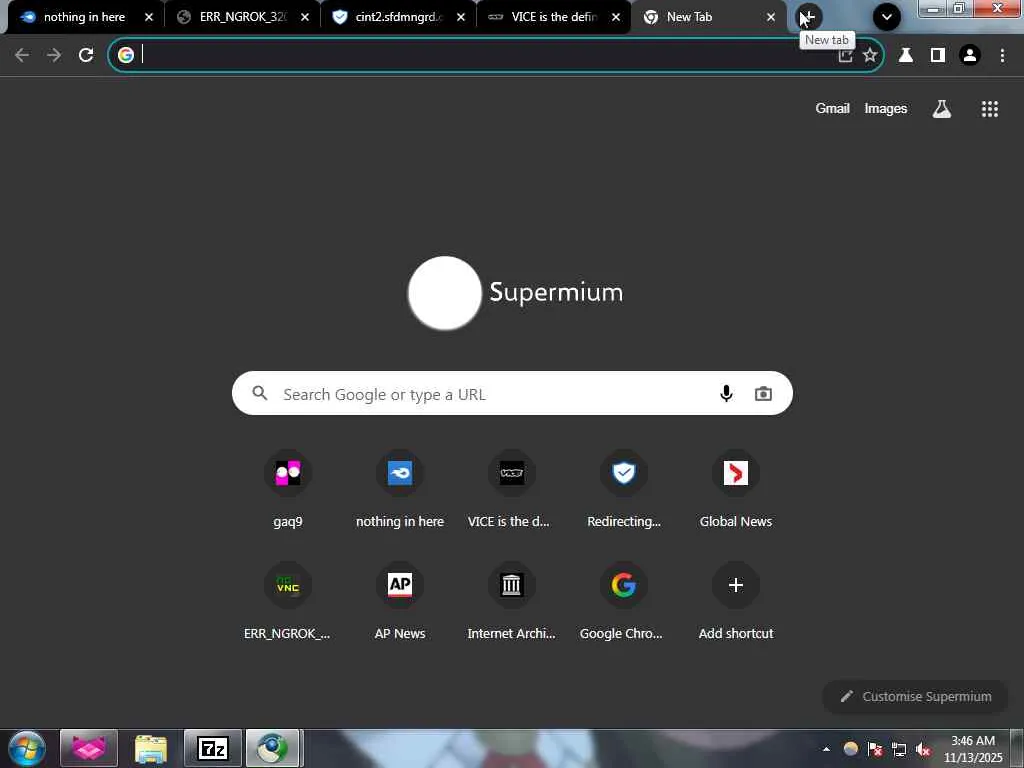Open the AP News shortcut
Viewport: 1024px width, 768px height.
click(x=400, y=601)
